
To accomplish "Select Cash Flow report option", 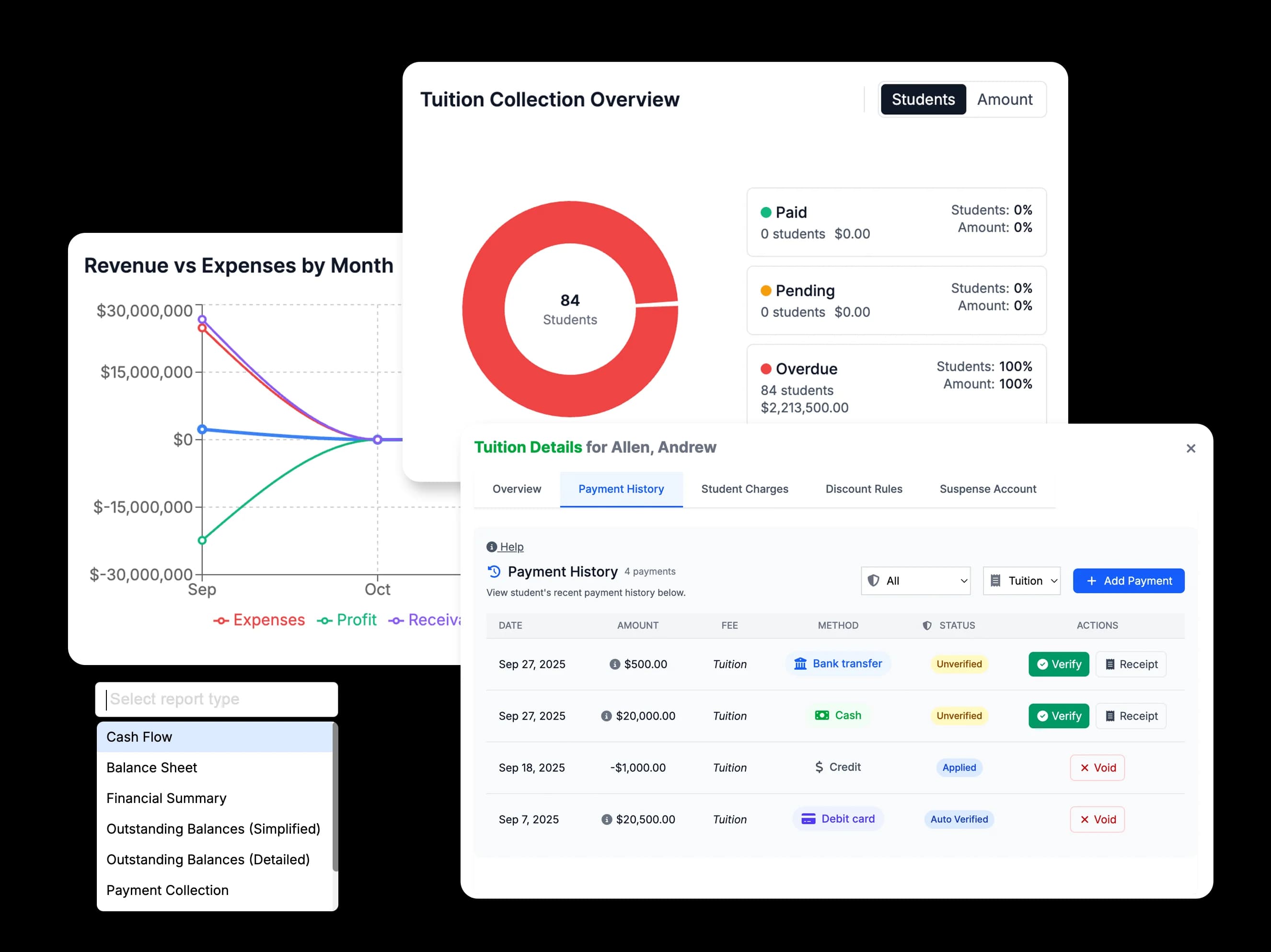I will click(x=215, y=737).
